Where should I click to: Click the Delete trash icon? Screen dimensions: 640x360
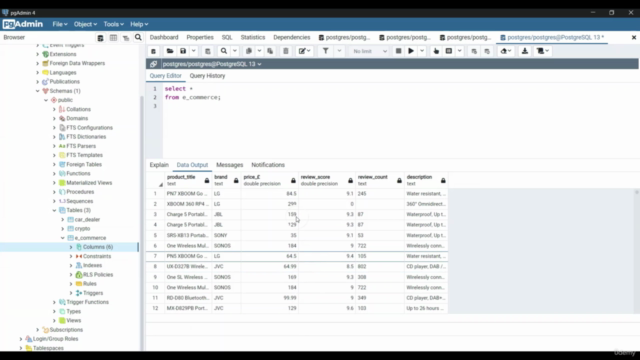tap(286, 51)
